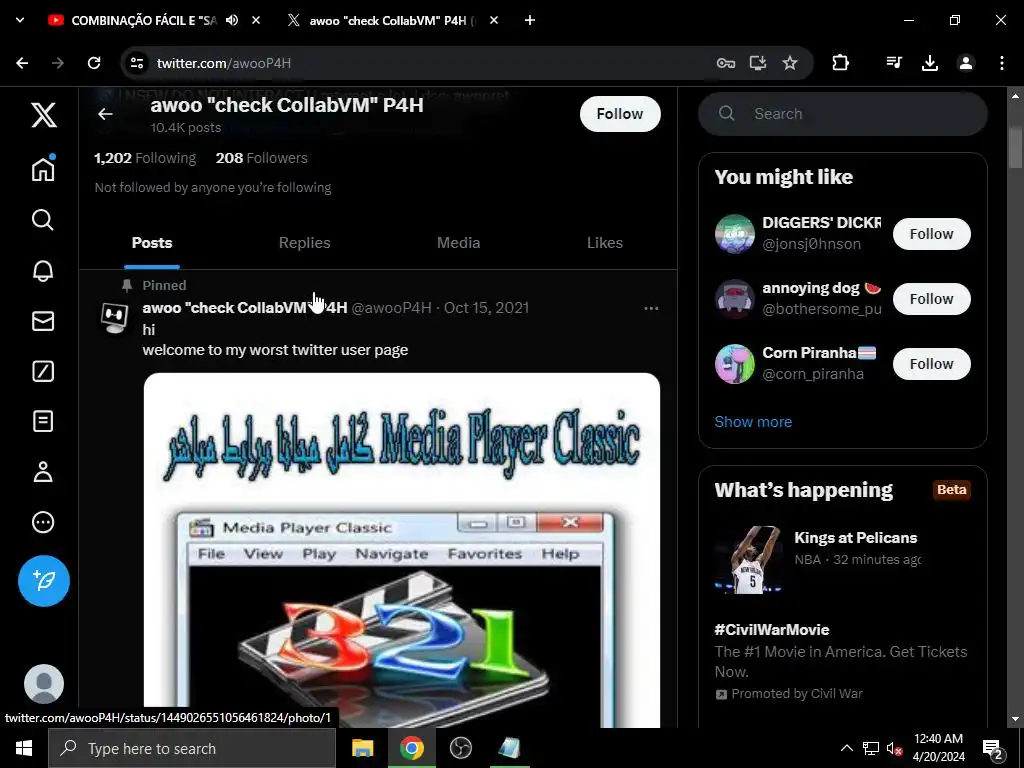
Task: Click the page vertical scrollbar thumb
Action: click(x=1015, y=148)
